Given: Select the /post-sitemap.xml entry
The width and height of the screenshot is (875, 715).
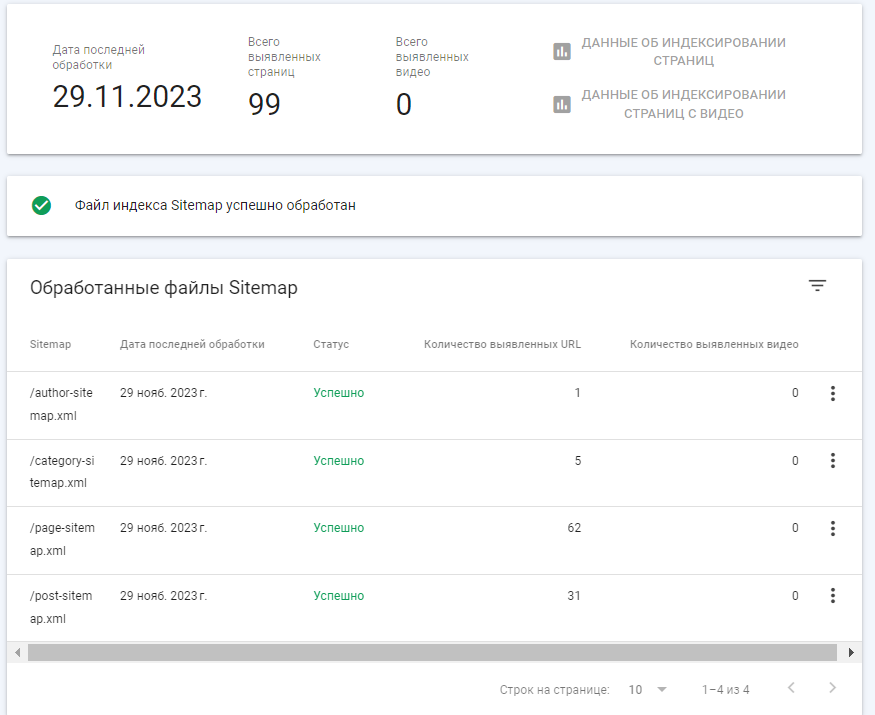Looking at the screenshot, I should [x=61, y=607].
